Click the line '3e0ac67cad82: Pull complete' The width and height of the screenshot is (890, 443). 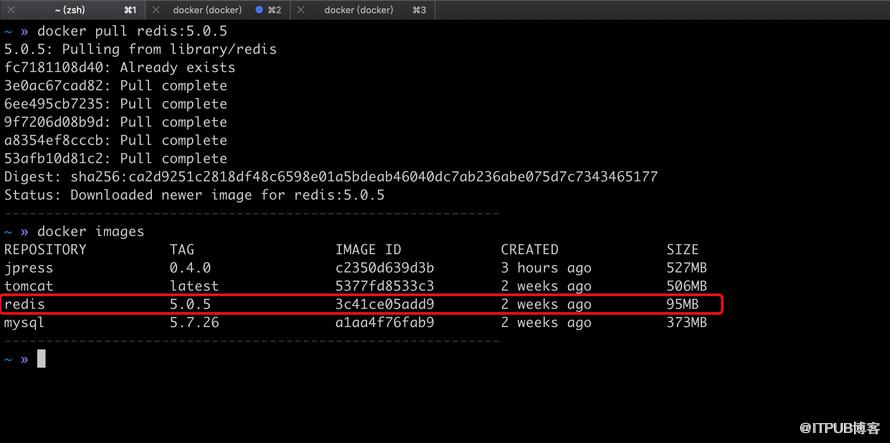point(115,86)
